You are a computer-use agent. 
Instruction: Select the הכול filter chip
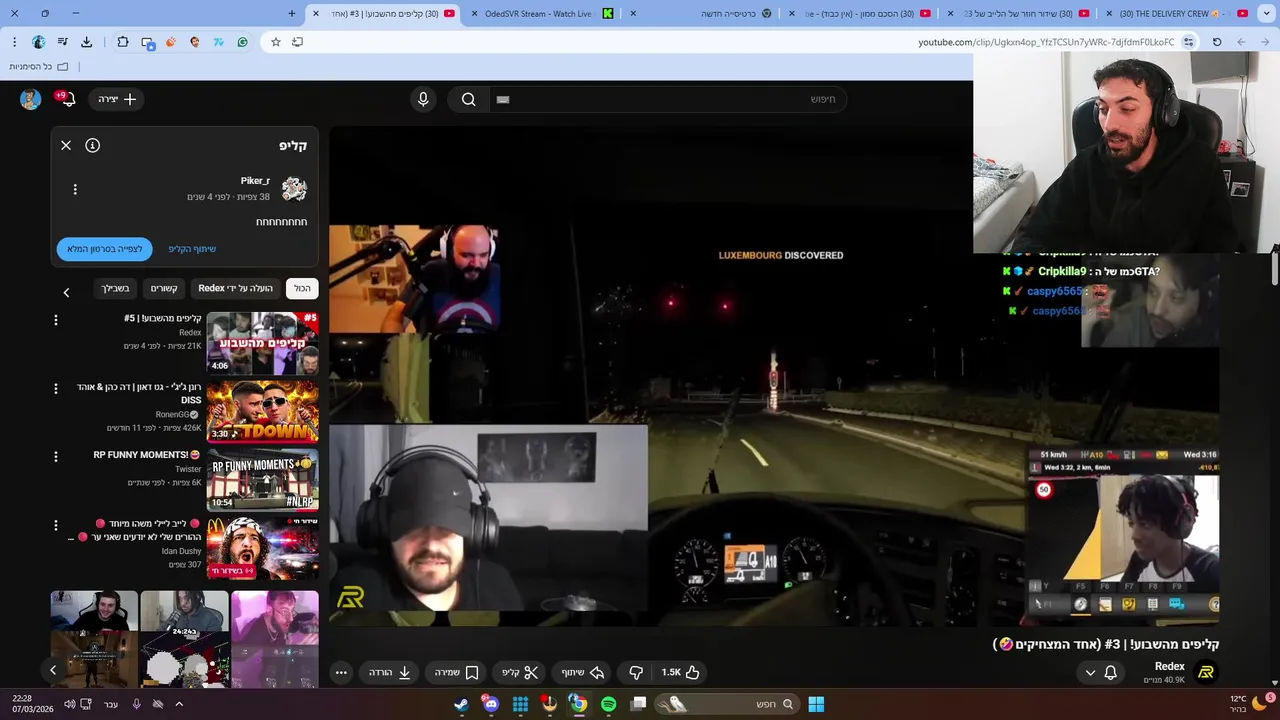(302, 288)
